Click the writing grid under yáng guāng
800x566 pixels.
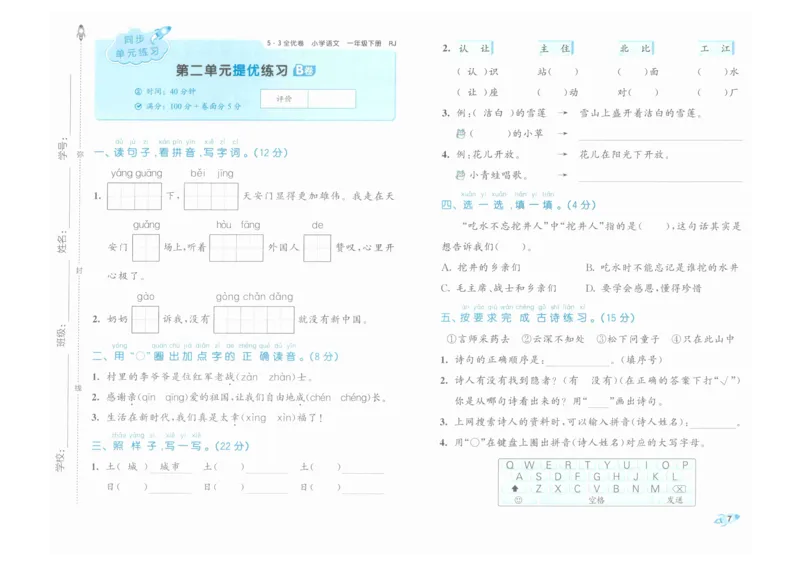[x=134, y=196]
